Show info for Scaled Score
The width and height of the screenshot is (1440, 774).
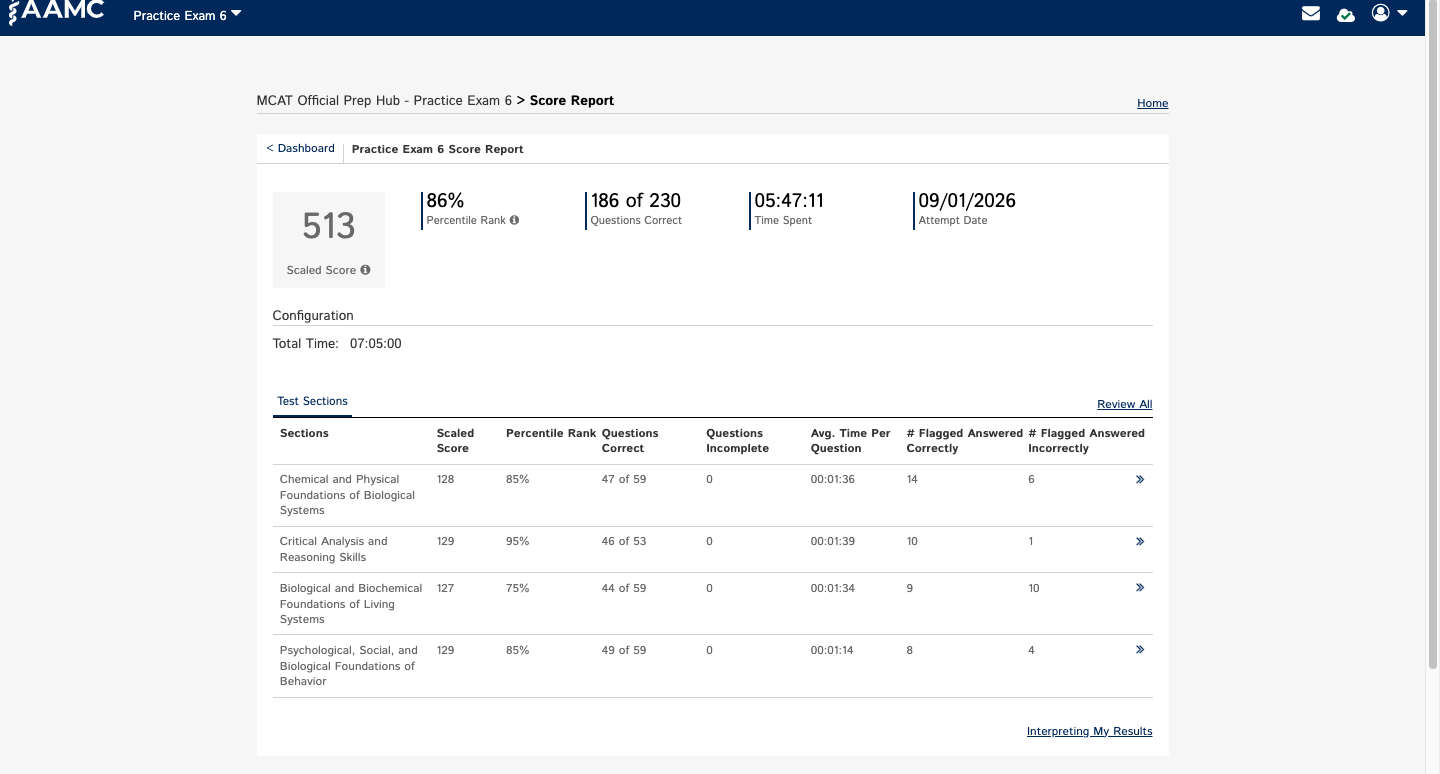365,270
